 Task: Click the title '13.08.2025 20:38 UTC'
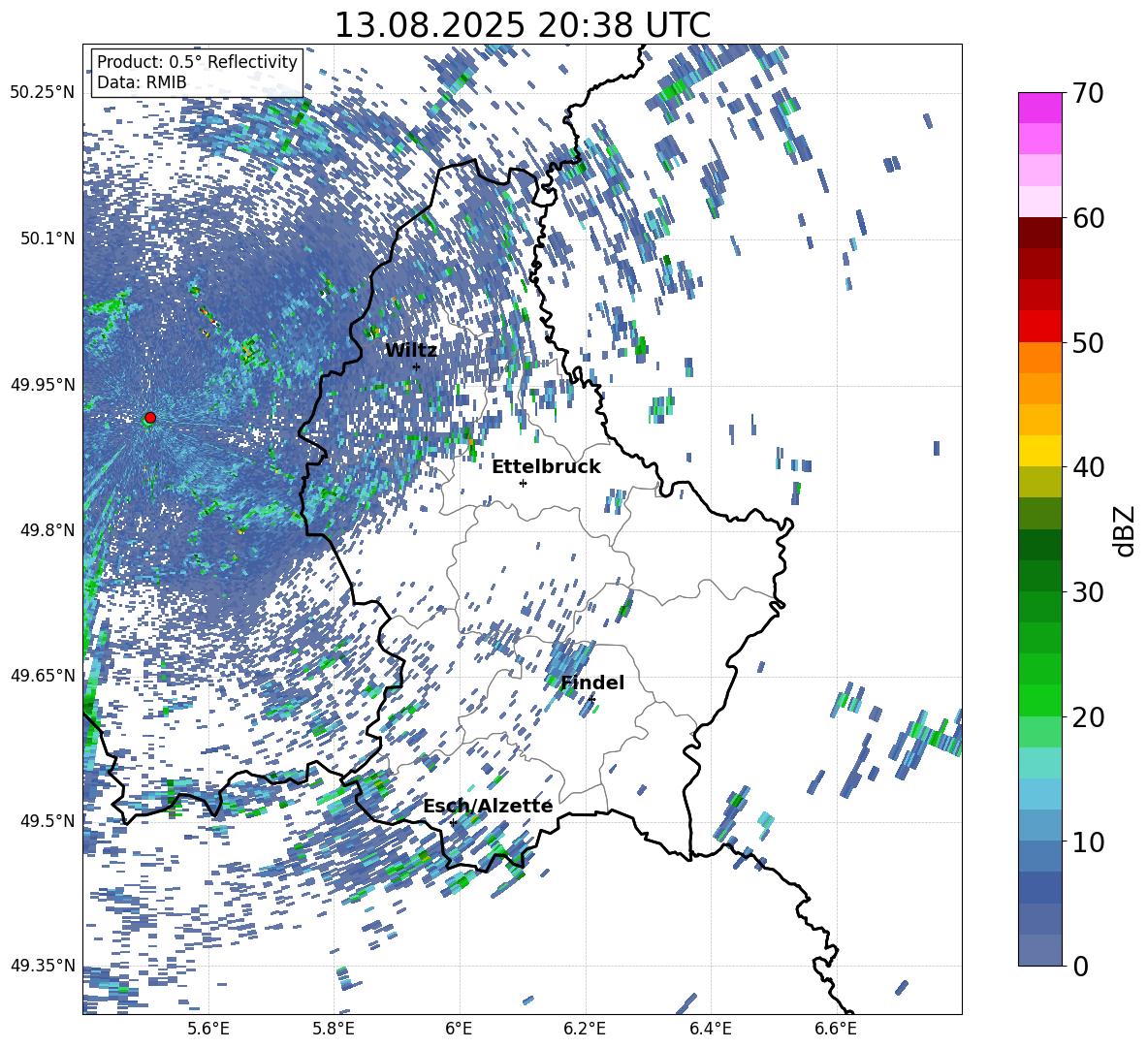522,25
